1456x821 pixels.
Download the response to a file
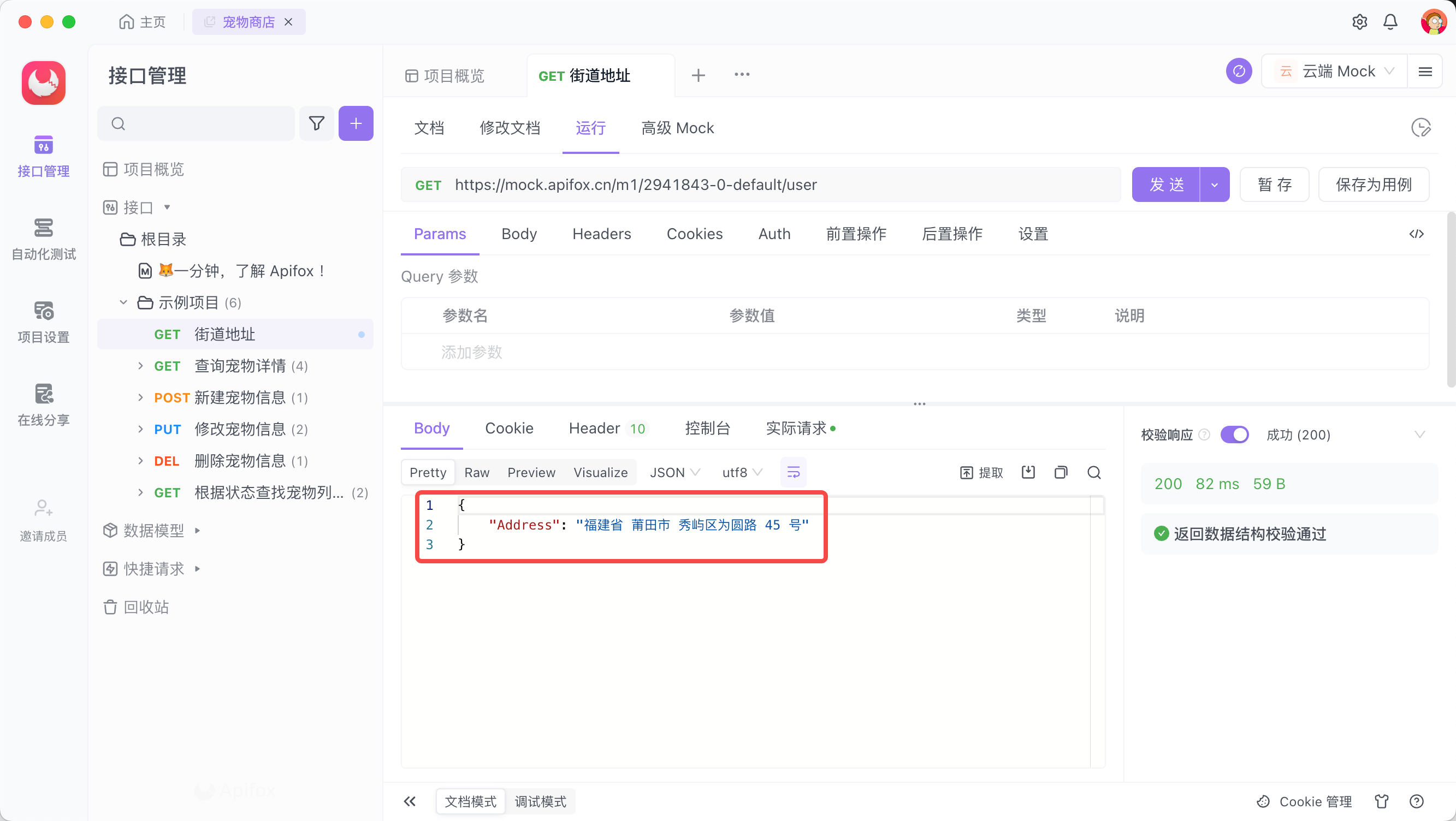point(1028,472)
